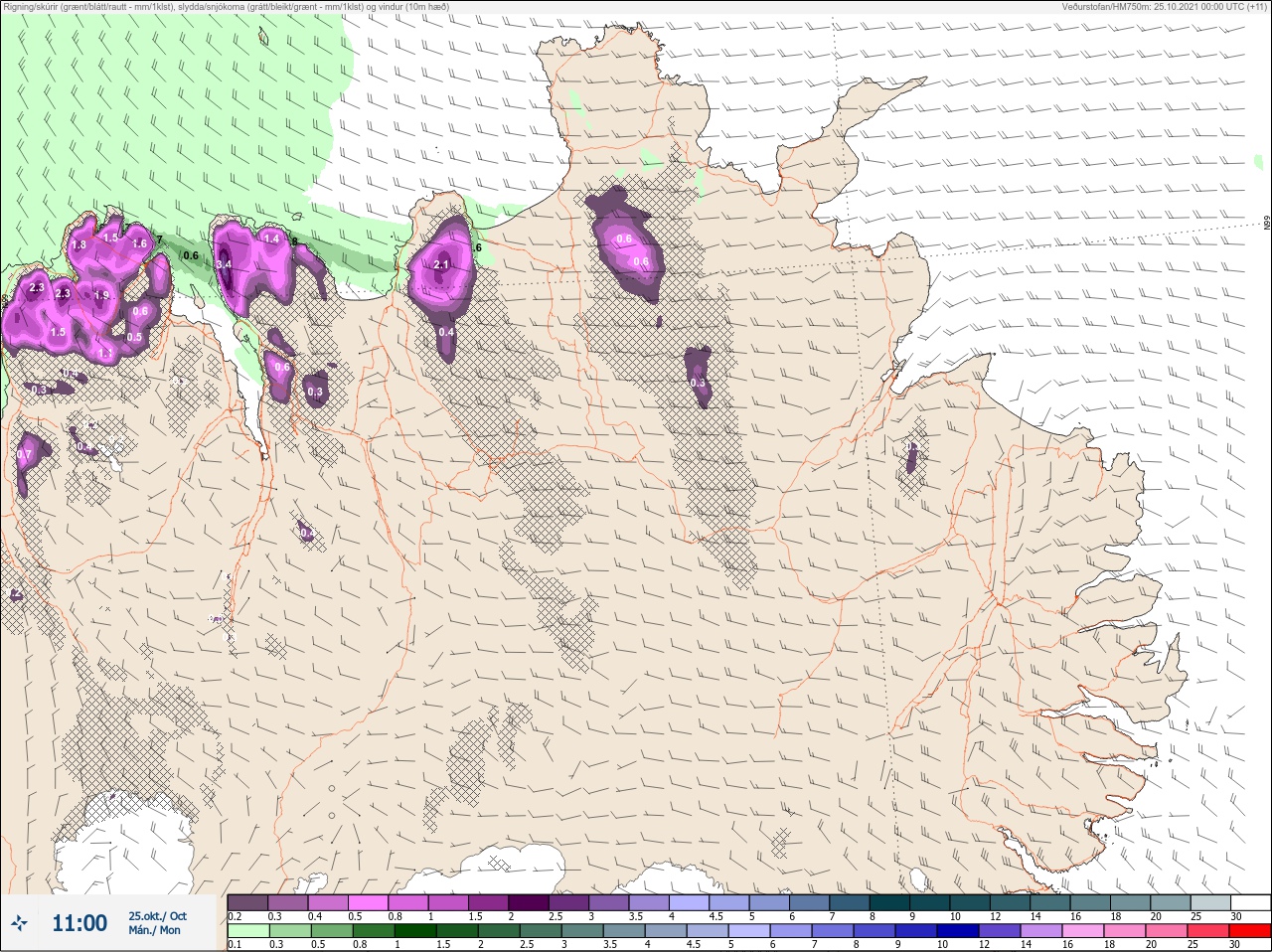Click the 0.7 precipitation value on the map
1272x952 pixels.
tap(25, 455)
